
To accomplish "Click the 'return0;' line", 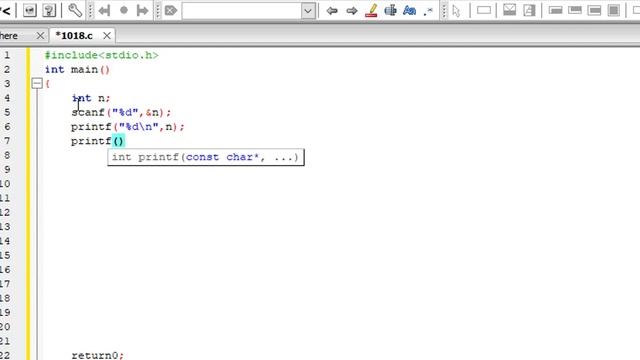I will point(97,355).
